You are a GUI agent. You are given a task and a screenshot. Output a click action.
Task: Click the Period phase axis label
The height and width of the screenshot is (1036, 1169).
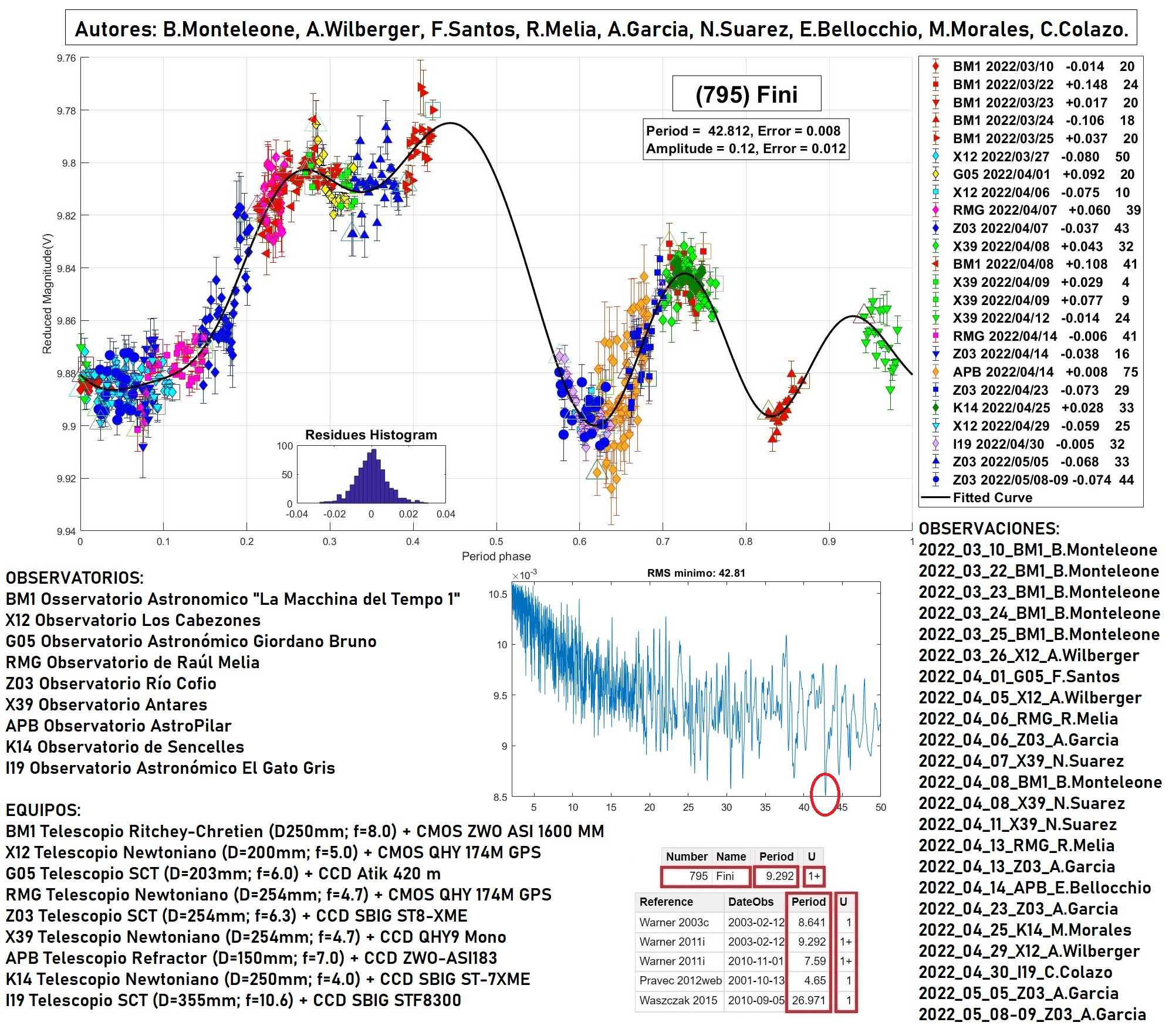point(496,556)
